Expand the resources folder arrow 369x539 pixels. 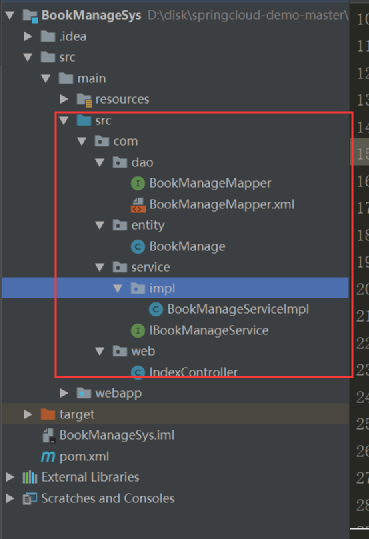(x=64, y=99)
